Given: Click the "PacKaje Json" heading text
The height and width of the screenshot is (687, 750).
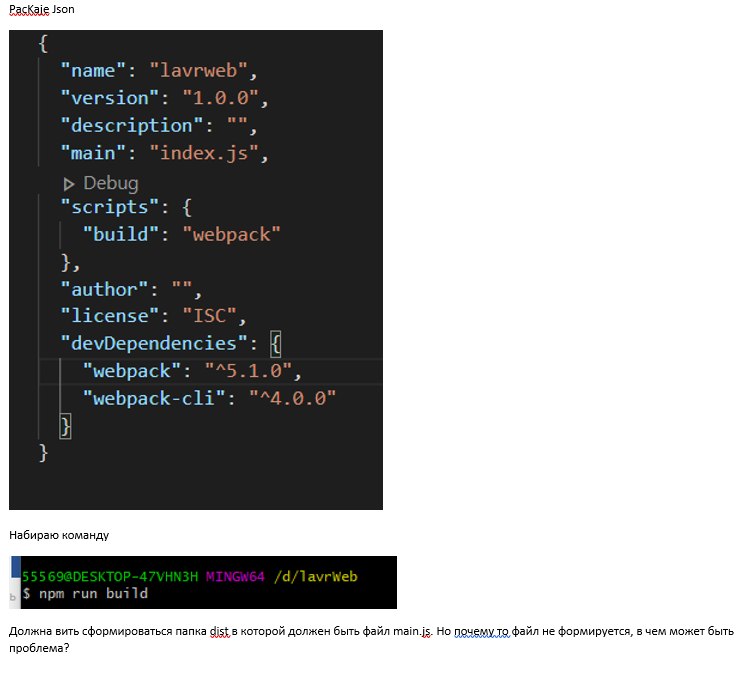Looking at the screenshot, I should tap(42, 9).
